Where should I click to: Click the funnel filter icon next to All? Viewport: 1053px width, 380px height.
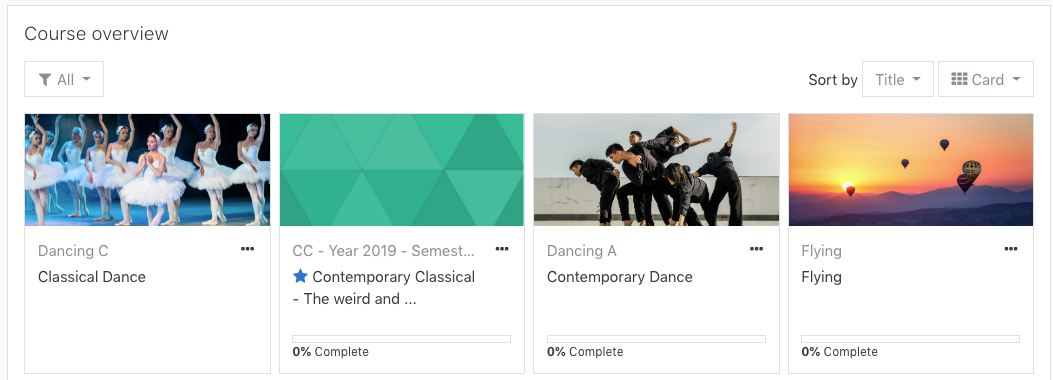pos(45,80)
